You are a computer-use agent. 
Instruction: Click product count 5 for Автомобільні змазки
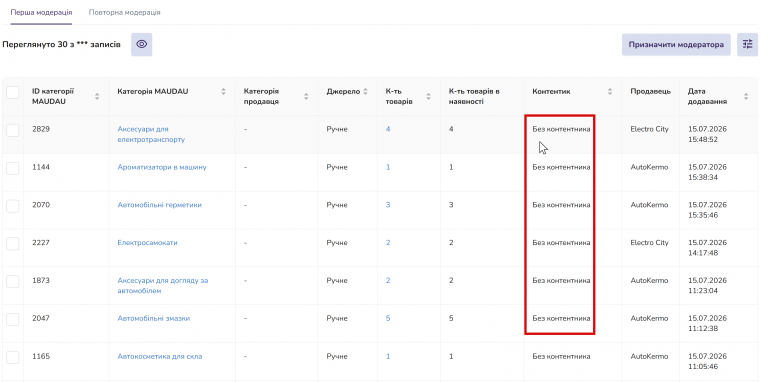(388, 318)
